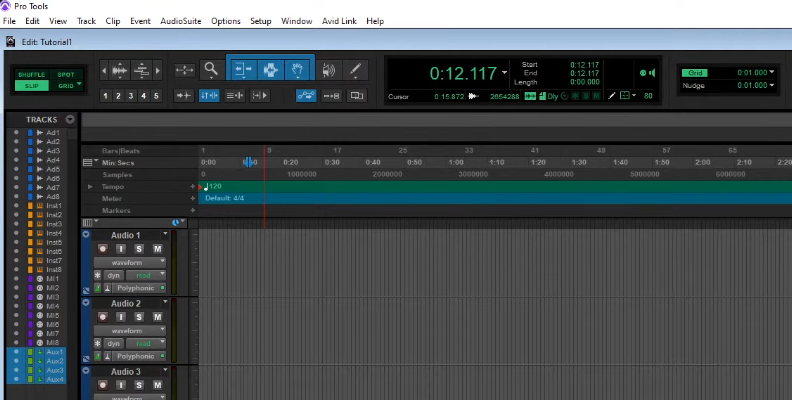Enable Shuffle edit mode
The image size is (792, 400).
[33, 74]
